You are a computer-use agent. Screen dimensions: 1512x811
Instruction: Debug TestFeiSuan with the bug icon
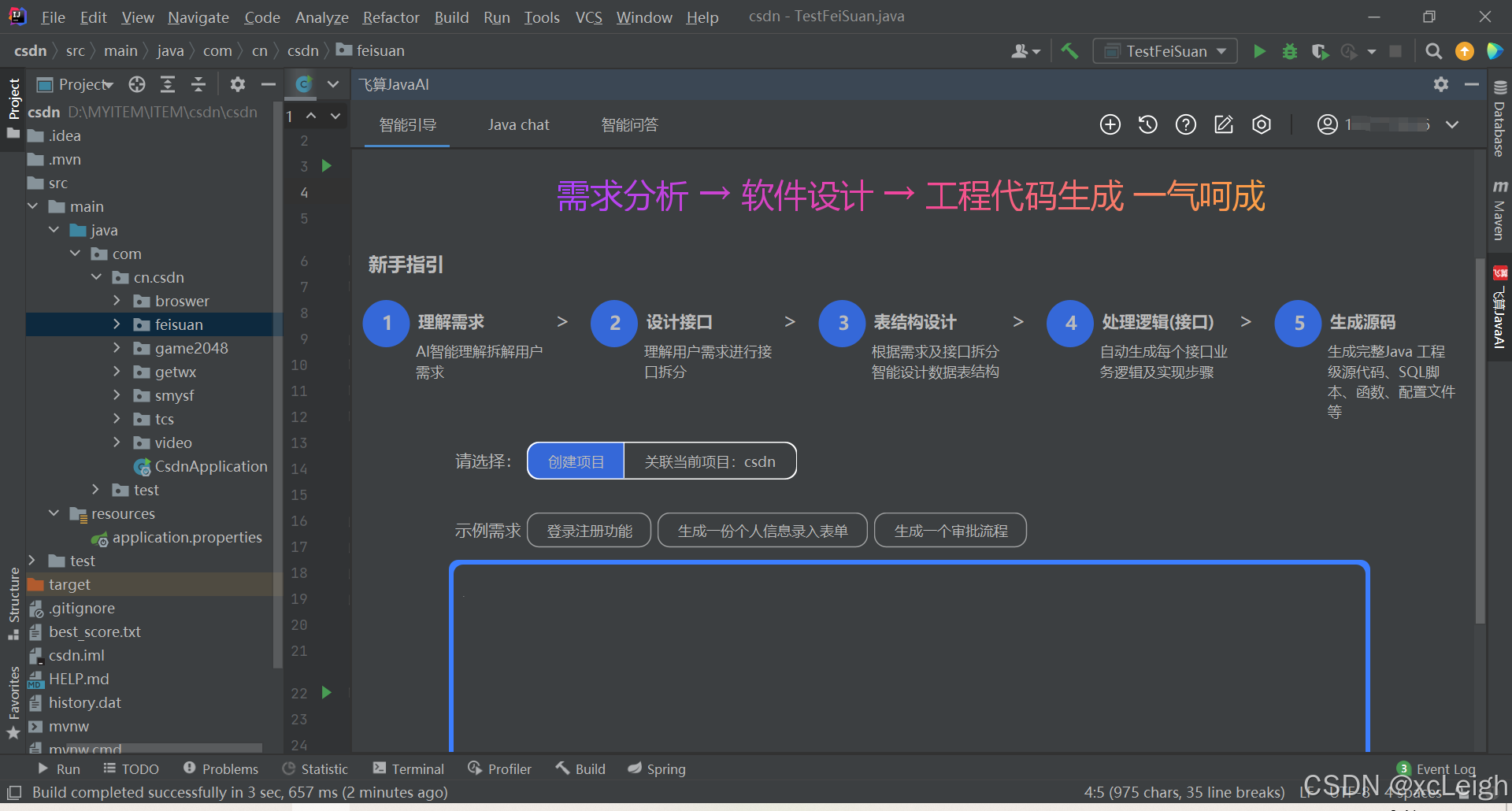1289,50
